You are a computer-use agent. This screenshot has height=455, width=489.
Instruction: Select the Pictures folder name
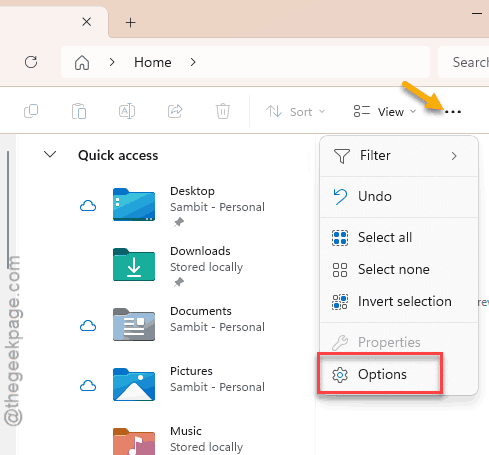tap(191, 371)
